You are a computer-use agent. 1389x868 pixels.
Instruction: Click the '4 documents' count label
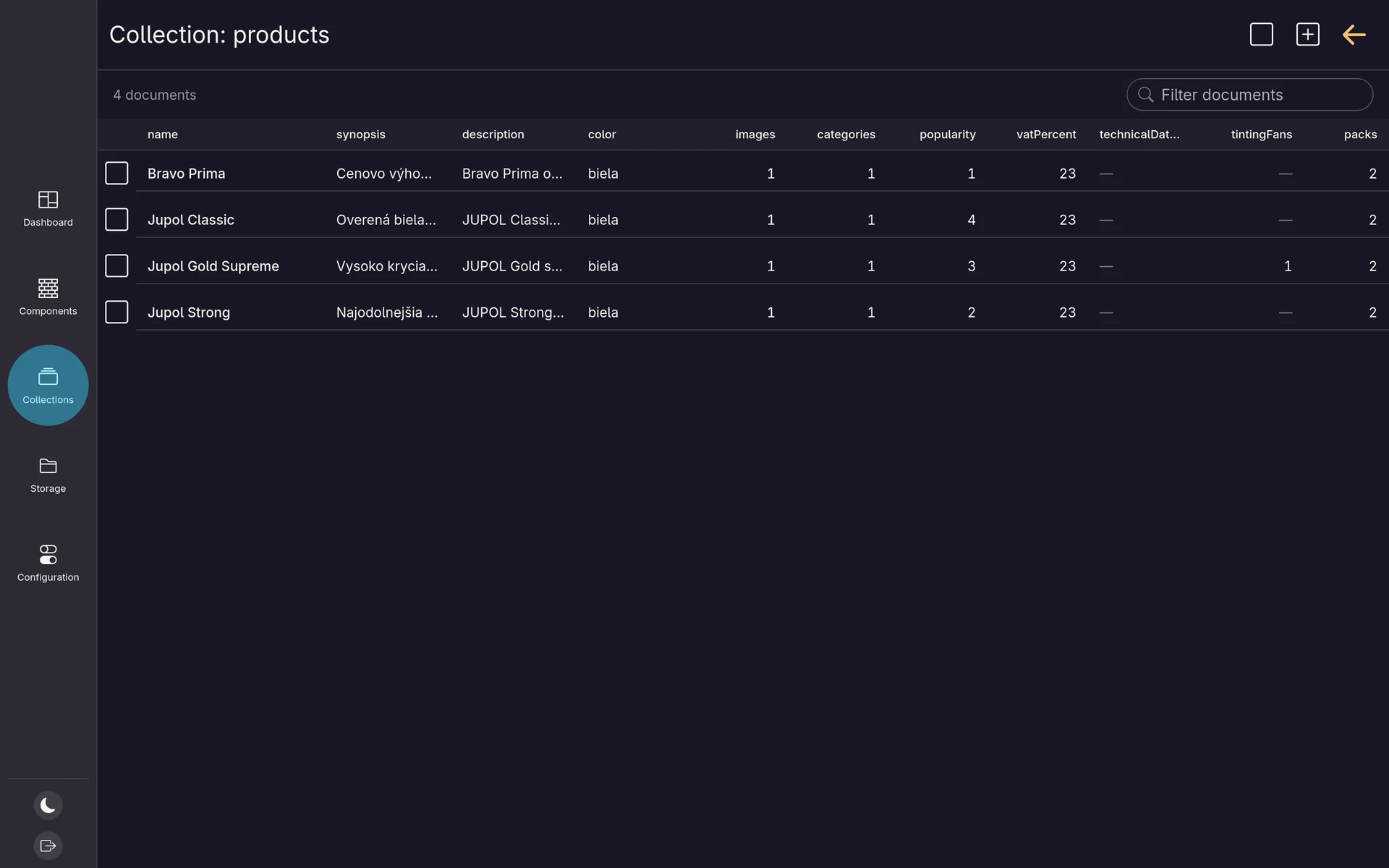[x=154, y=95]
